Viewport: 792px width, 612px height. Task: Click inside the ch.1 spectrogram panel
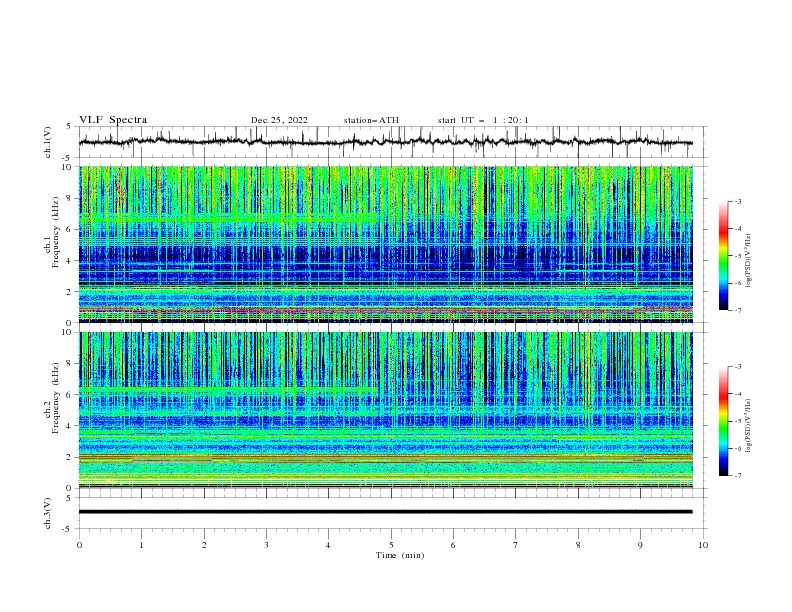385,244
